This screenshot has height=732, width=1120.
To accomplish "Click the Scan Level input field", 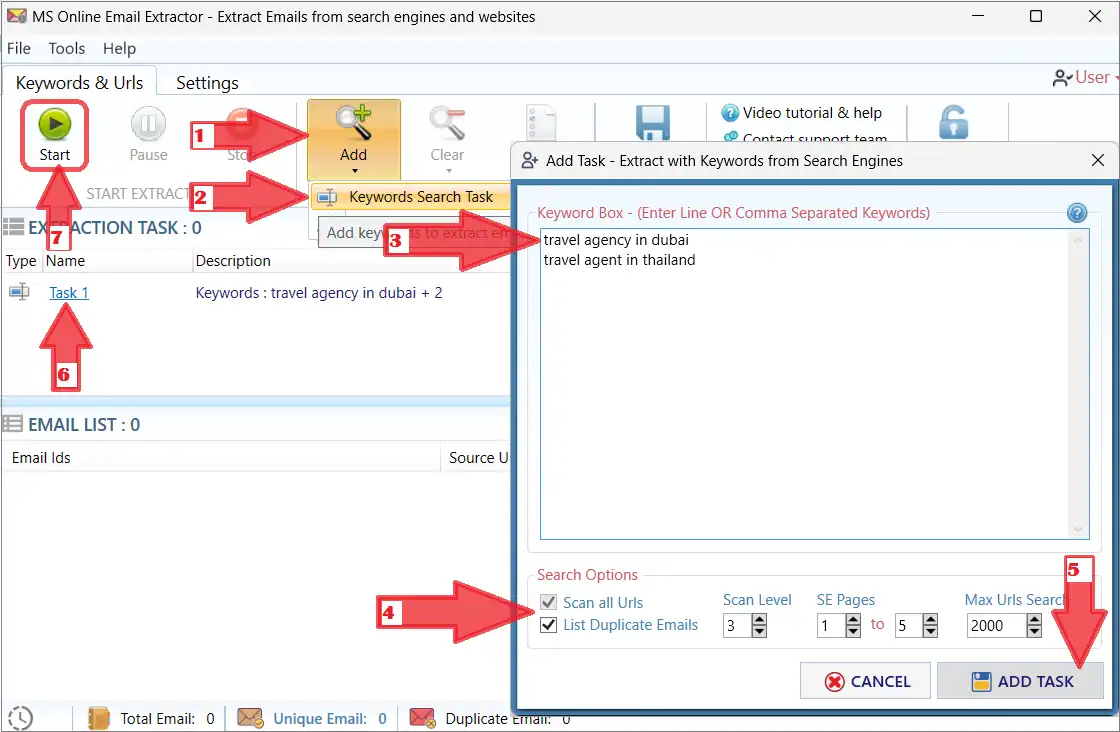I will click(737, 626).
